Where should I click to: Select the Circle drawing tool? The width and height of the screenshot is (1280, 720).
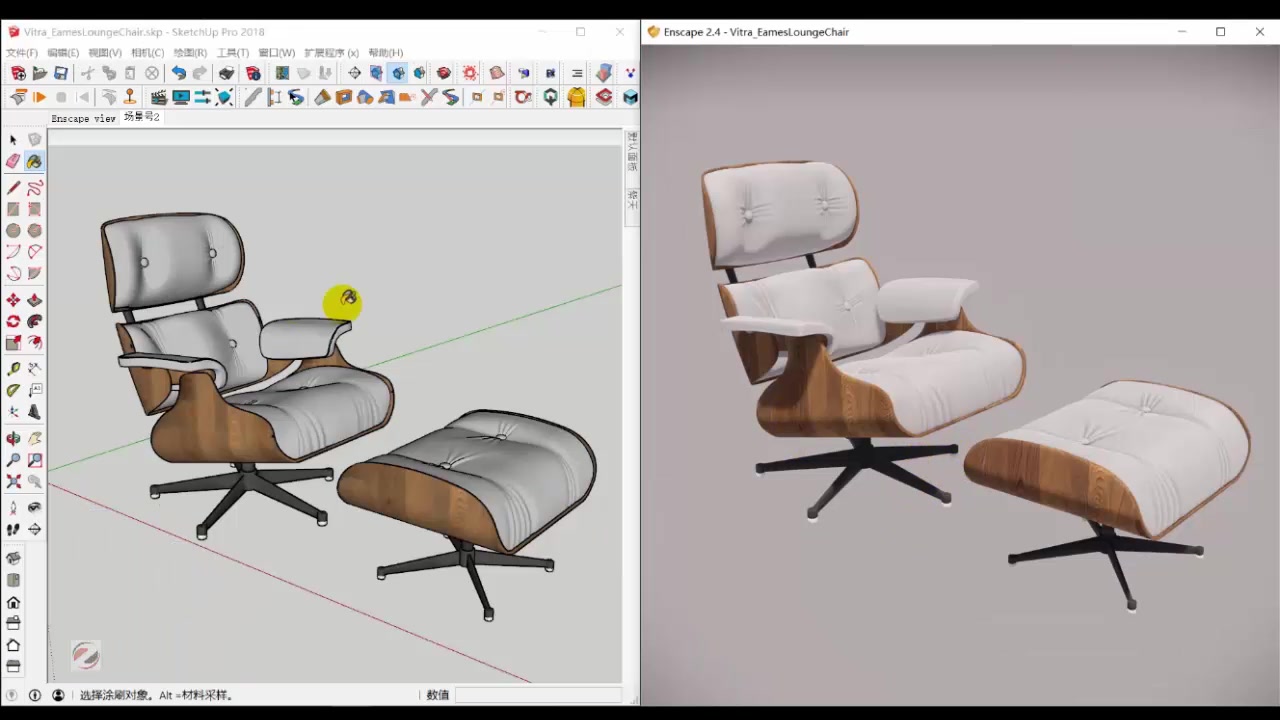tap(13, 230)
